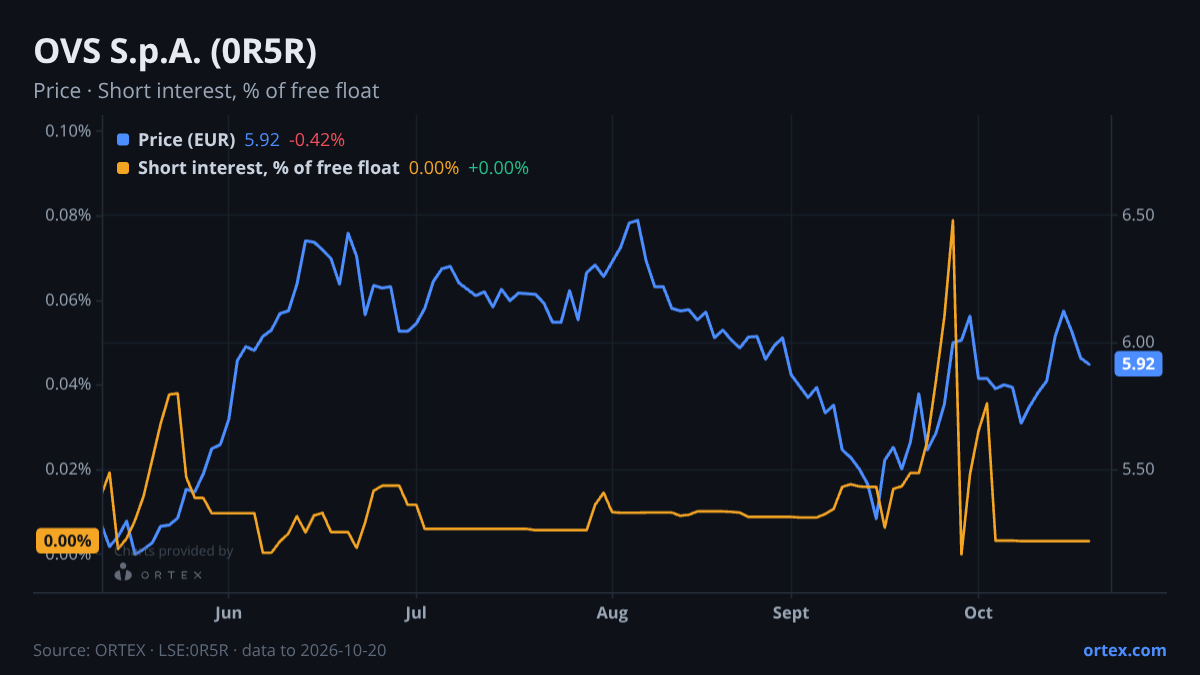The width and height of the screenshot is (1200, 675).
Task: Open the ortex.com link
Action: point(1124,650)
